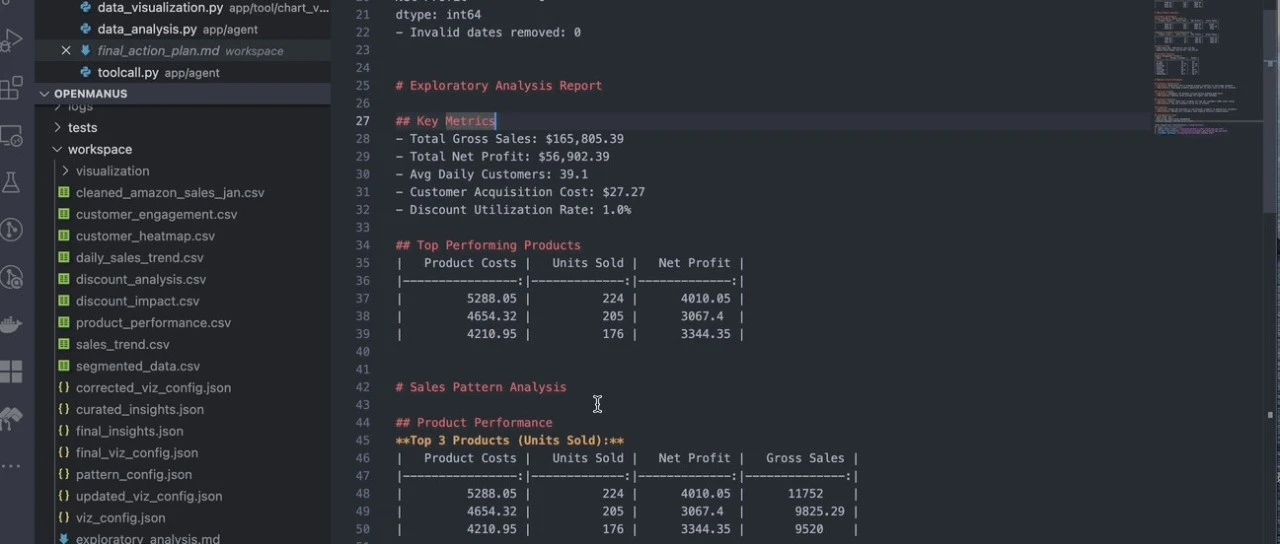The height and width of the screenshot is (544, 1280).
Task: Open the Extensions view
Action: click(x=12, y=88)
